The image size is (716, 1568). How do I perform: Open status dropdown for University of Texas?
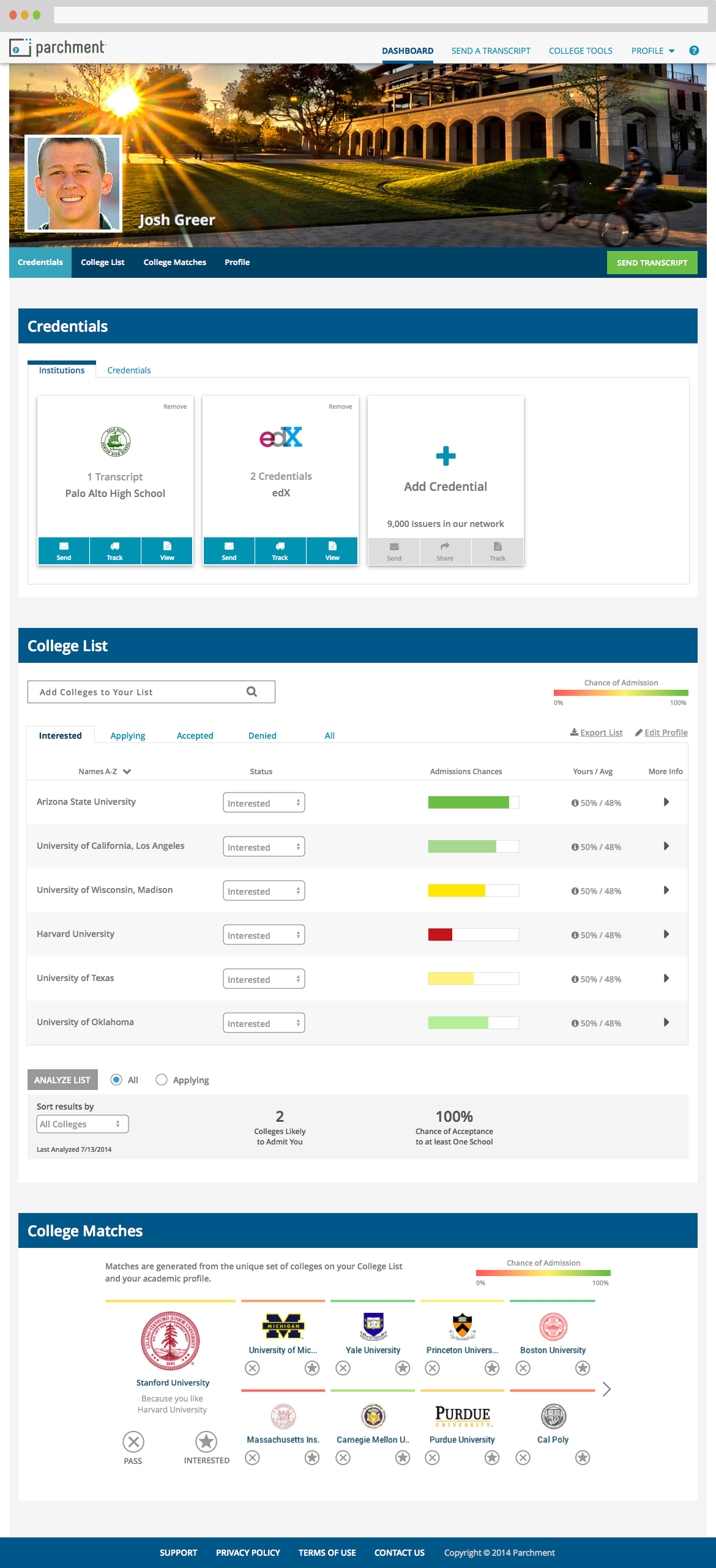[264, 979]
